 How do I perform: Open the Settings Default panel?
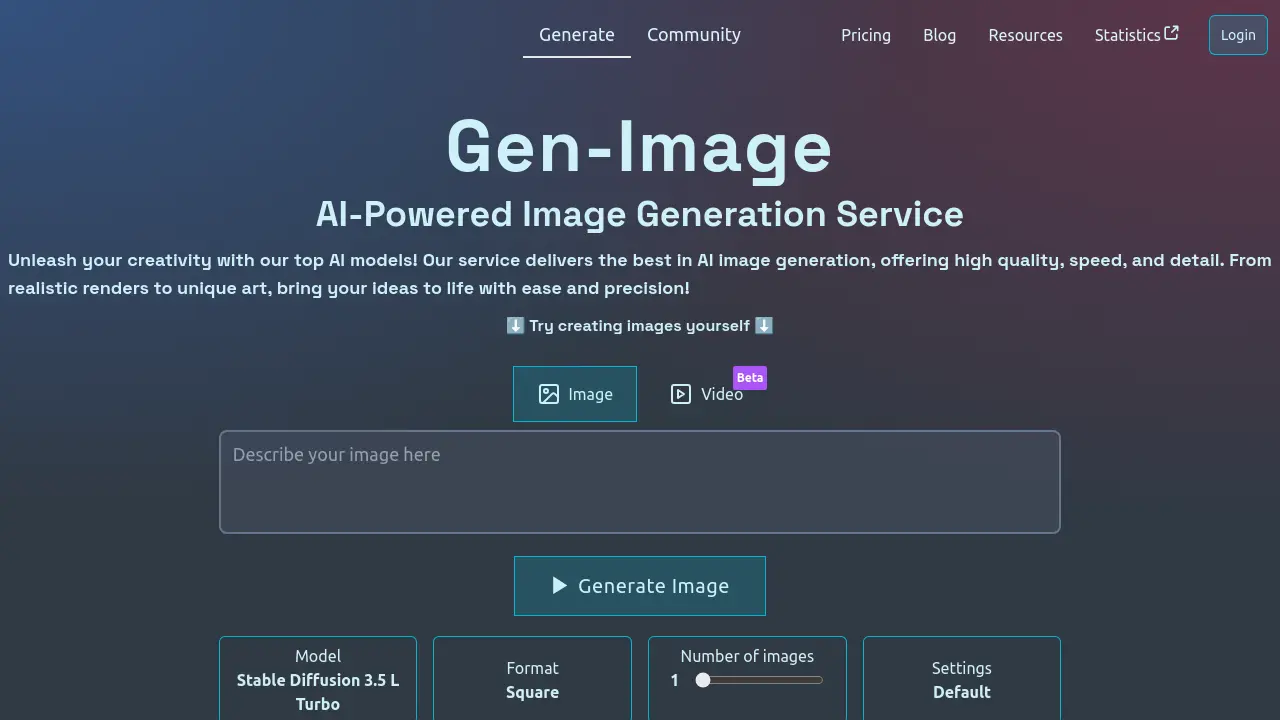tap(962, 679)
